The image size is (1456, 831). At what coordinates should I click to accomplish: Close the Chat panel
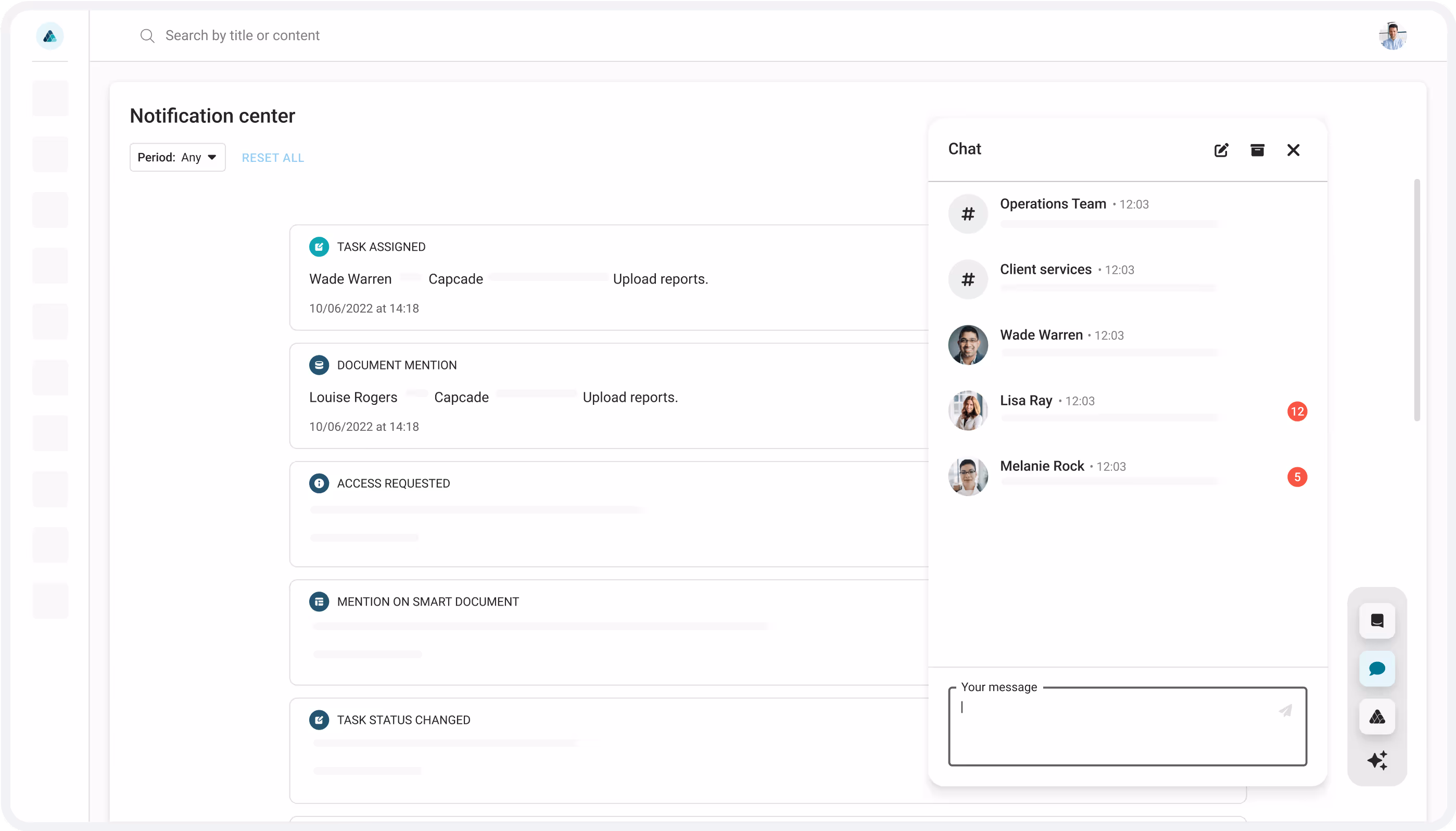click(1293, 150)
